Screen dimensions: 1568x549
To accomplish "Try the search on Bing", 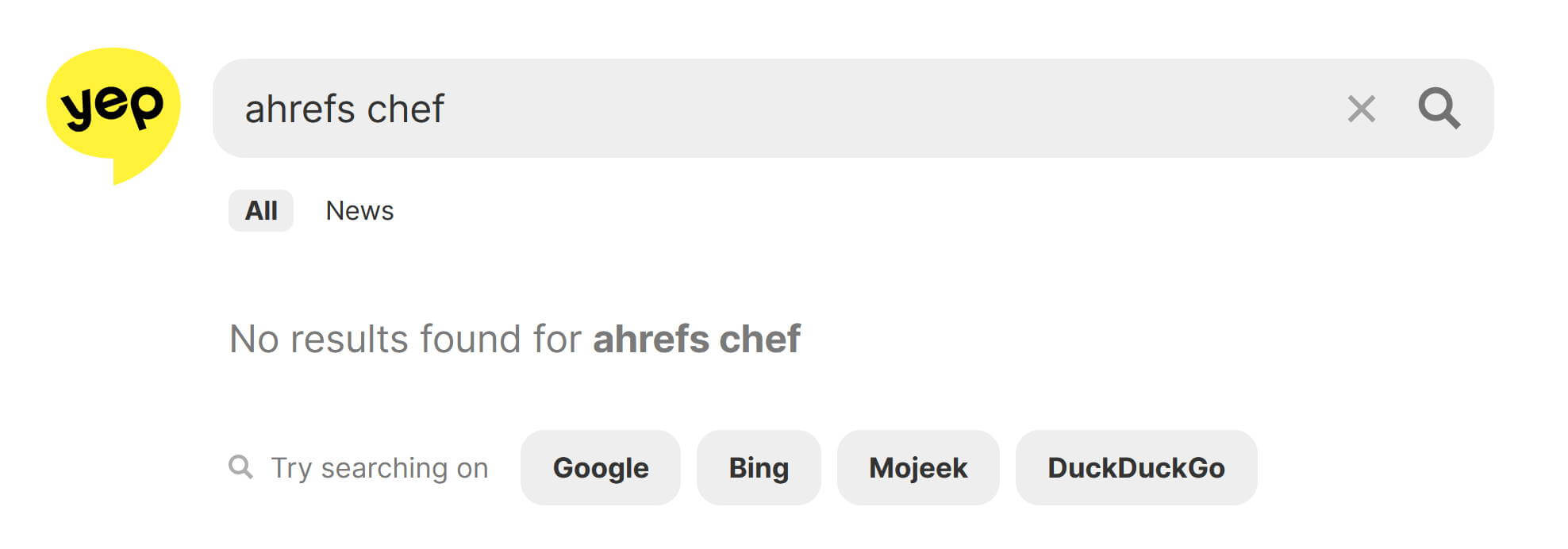I will [759, 468].
